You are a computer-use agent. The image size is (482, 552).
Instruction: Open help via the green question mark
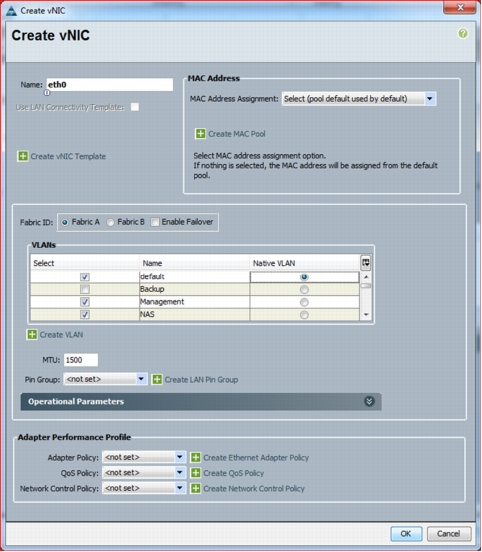click(x=463, y=33)
